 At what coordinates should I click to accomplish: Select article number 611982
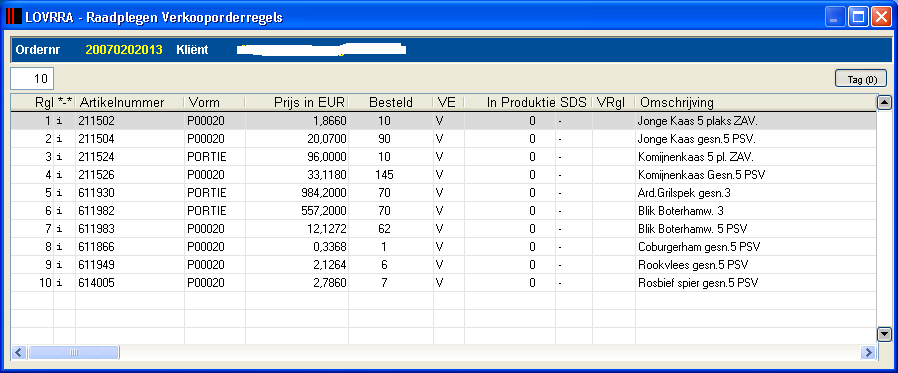coord(97,210)
